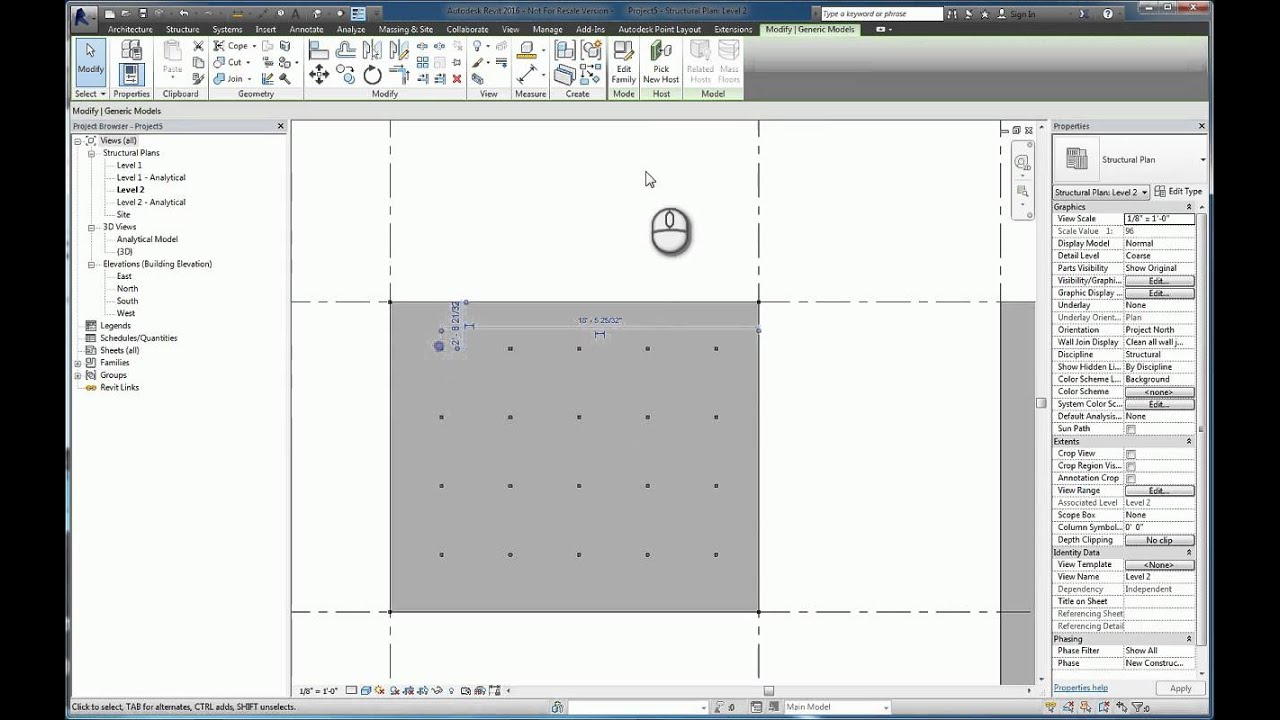Click the Trim/Extend to corner icon
The height and width of the screenshot is (720, 1280).
point(399,75)
